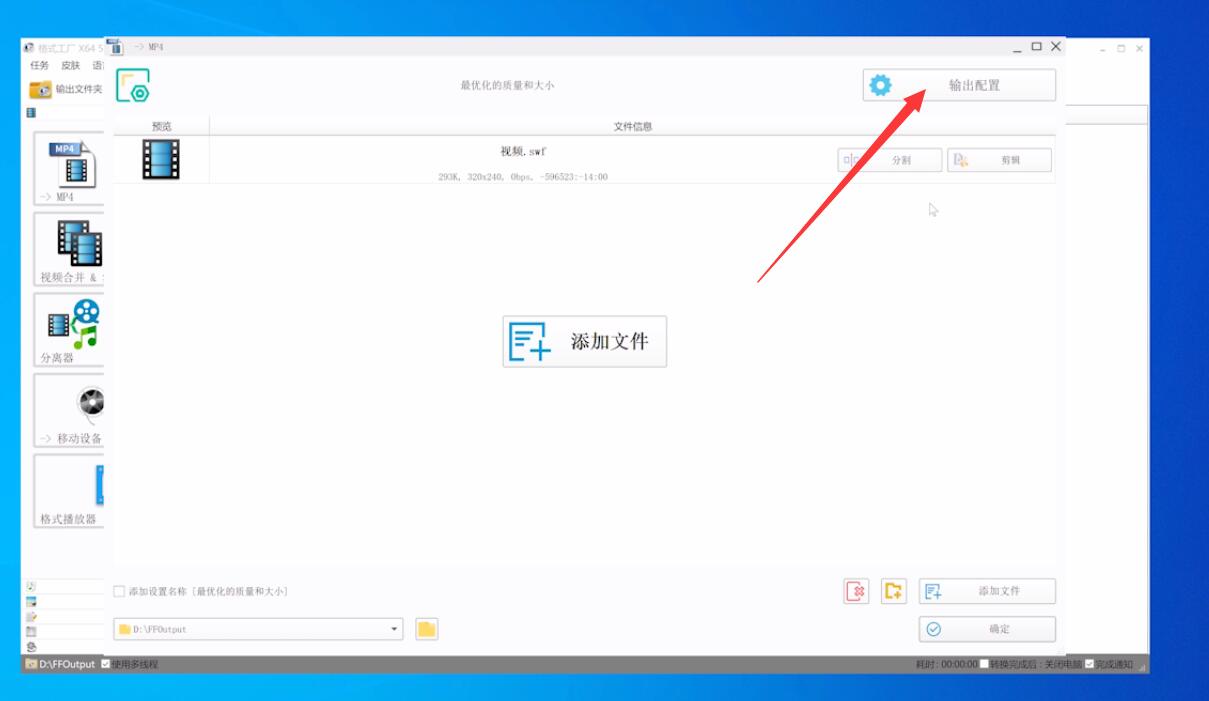This screenshot has width=1209, height=701.
Task: Select the 视频.swf file name text
Action: point(524,152)
